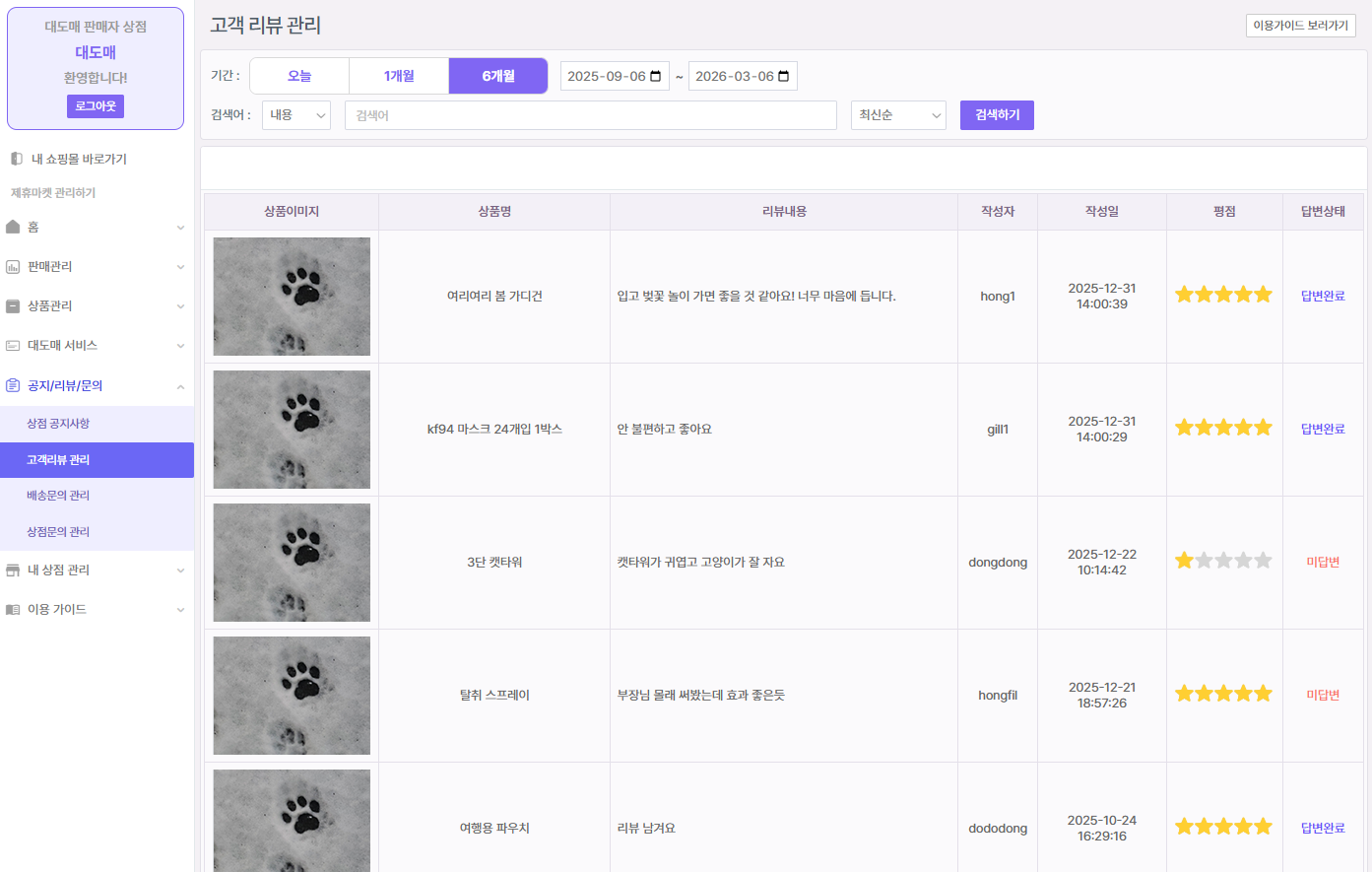1372x872 pixels.
Task: Click the star rating of dongdong's review
Action: pyautogui.click(x=1223, y=562)
